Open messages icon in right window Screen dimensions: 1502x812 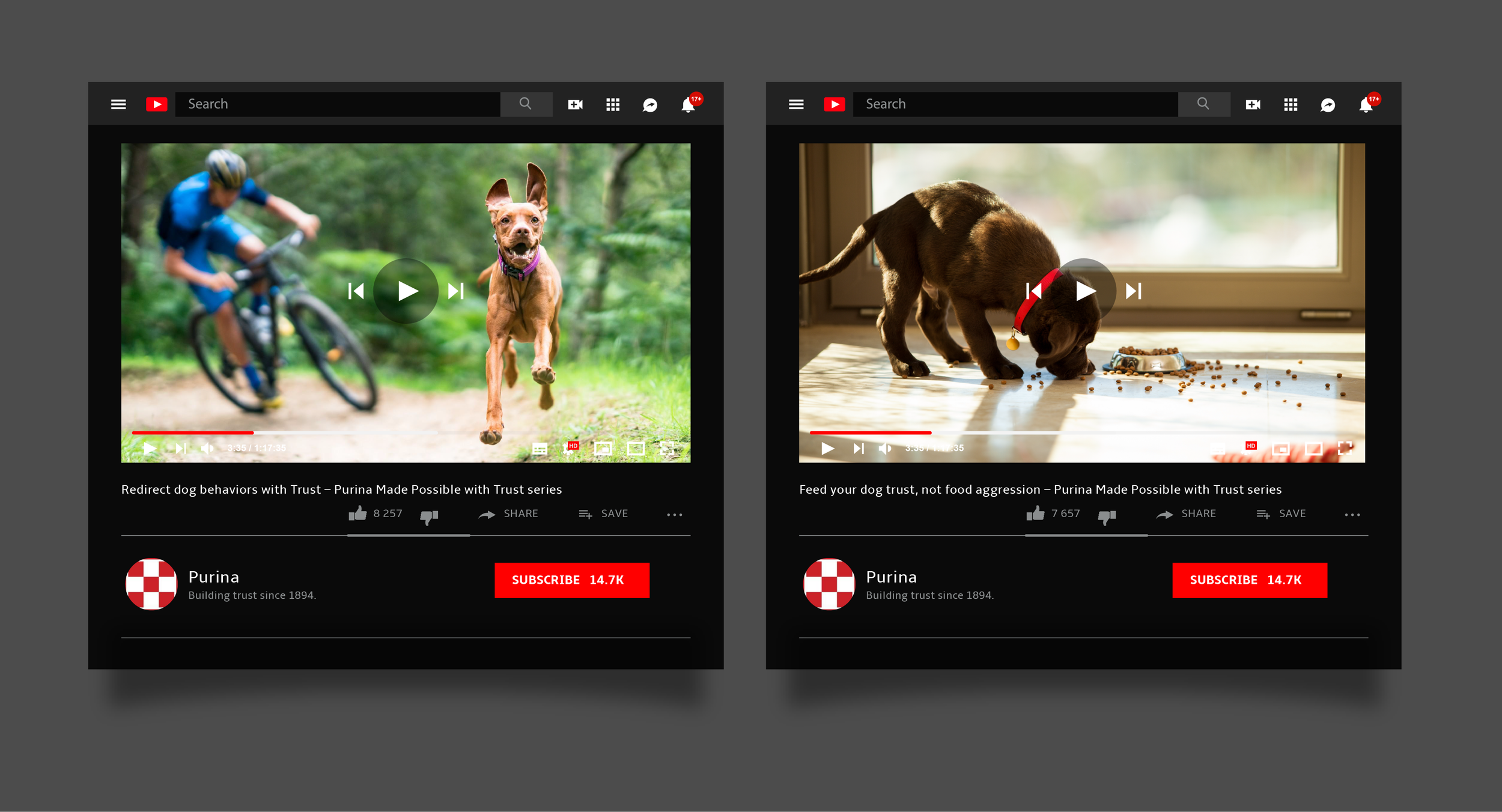pyautogui.click(x=1328, y=105)
